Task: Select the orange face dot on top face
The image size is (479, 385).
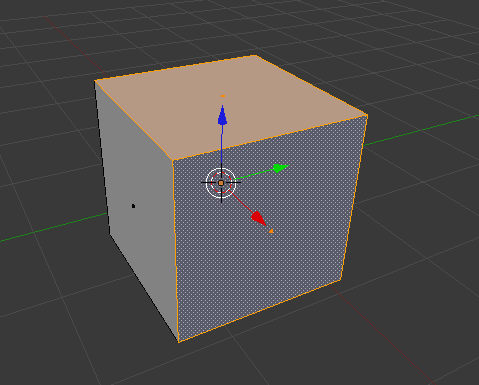Action: click(223, 96)
